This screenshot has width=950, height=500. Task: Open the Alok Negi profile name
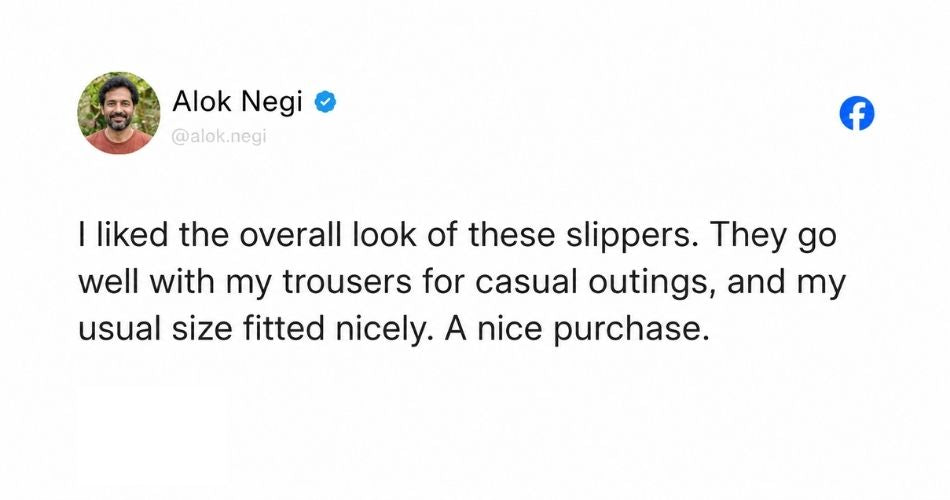237,102
